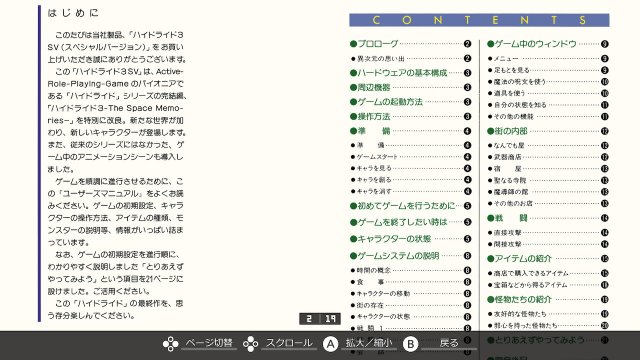Open the キャラを見る sub-entry
Viewport: 640px width, 360px height.
(x=411, y=168)
